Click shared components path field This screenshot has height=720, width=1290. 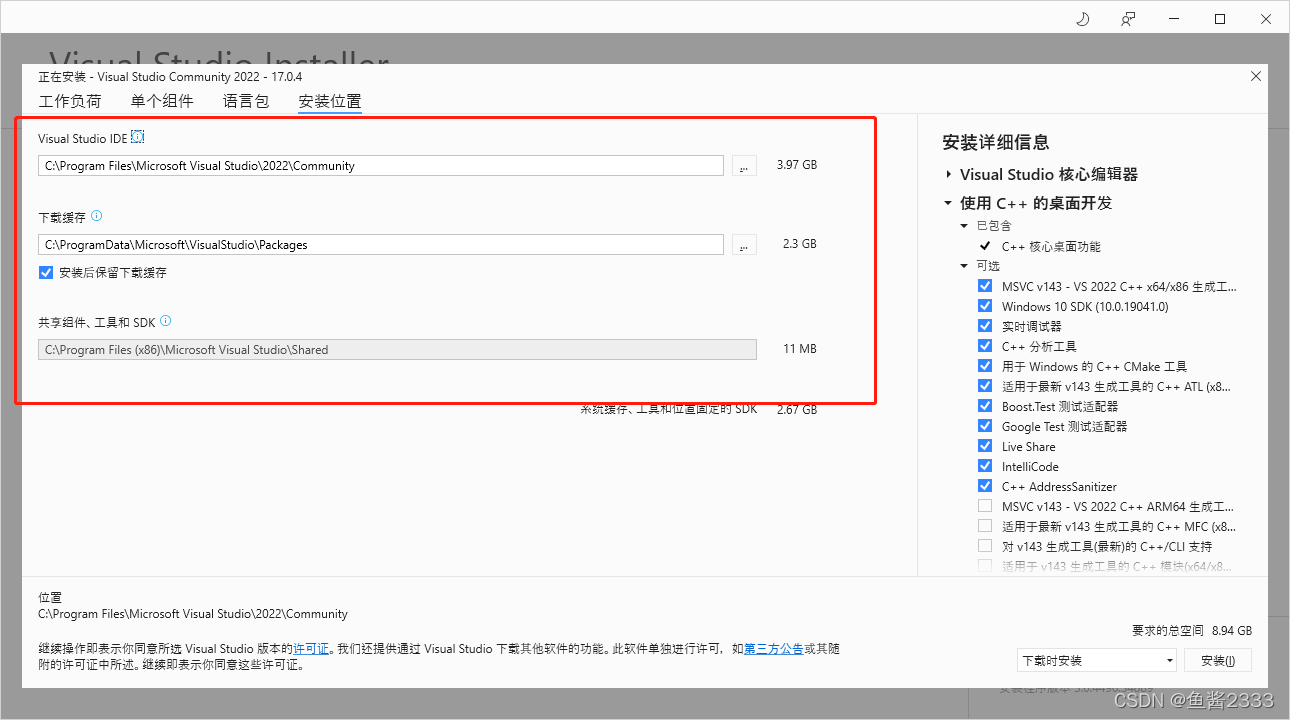397,350
